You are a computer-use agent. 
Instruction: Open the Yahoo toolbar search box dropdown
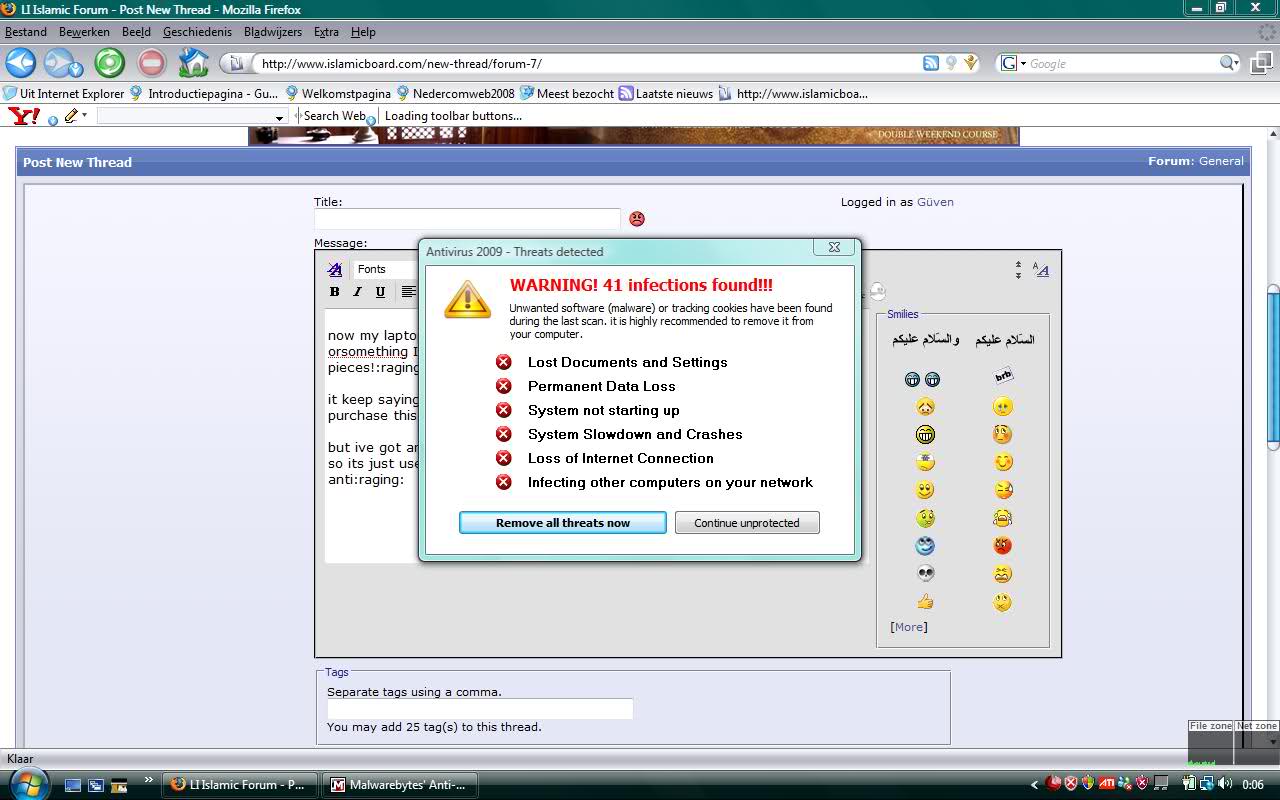(x=280, y=117)
